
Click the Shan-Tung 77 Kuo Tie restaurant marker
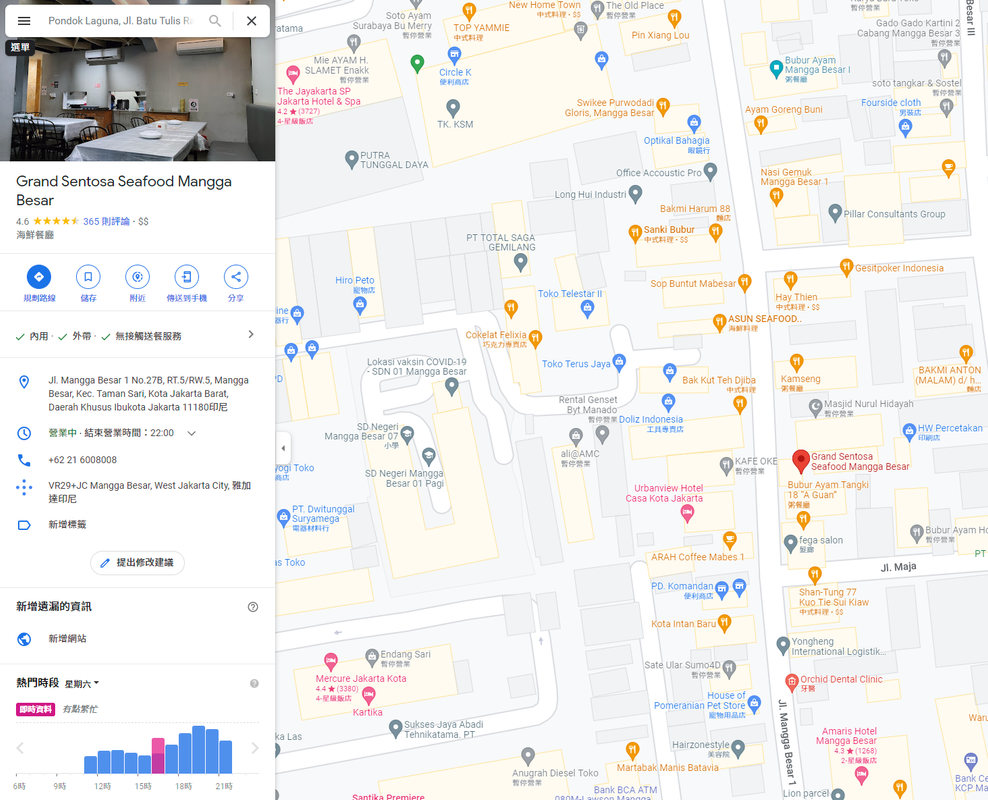coord(815,574)
